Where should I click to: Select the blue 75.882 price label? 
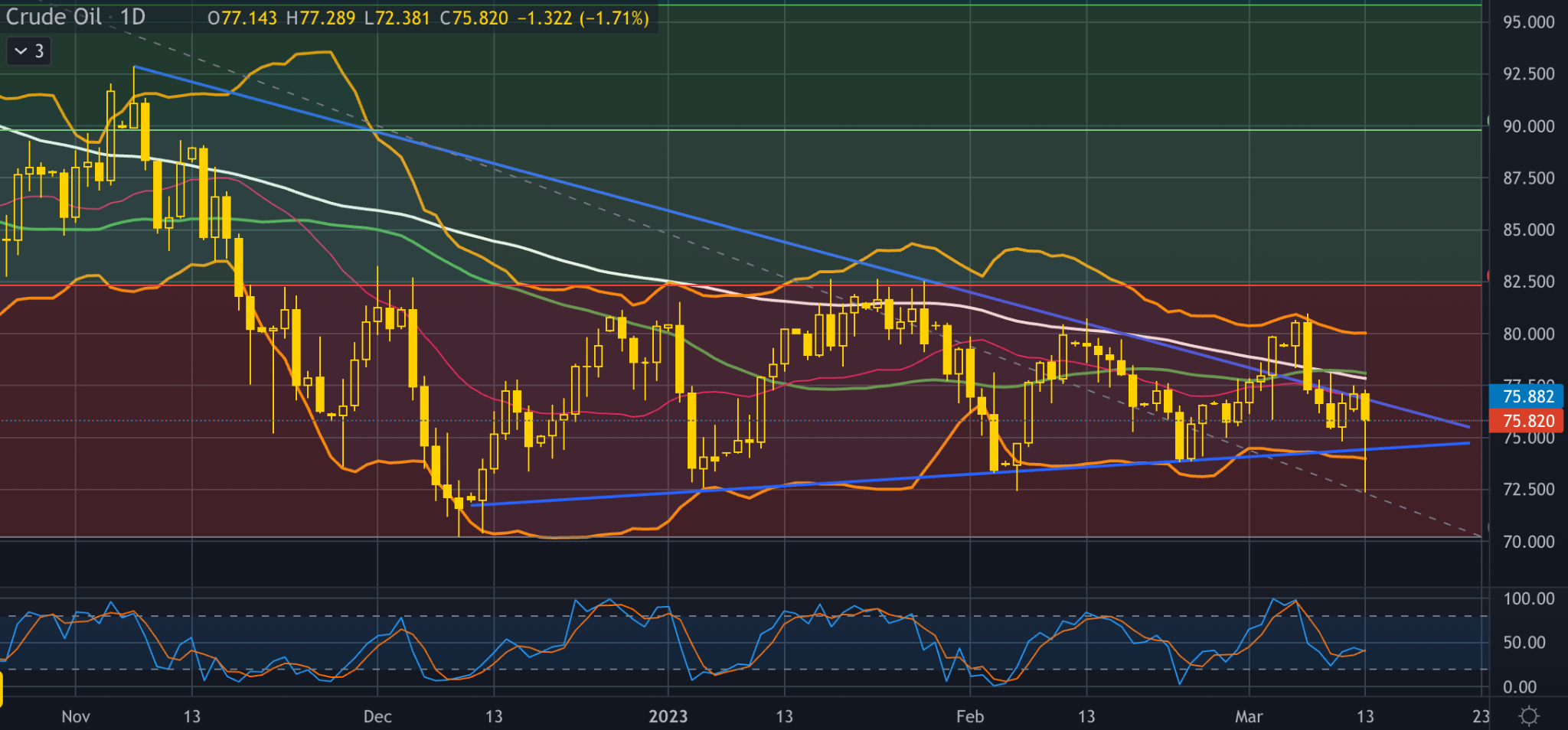coord(1527,396)
